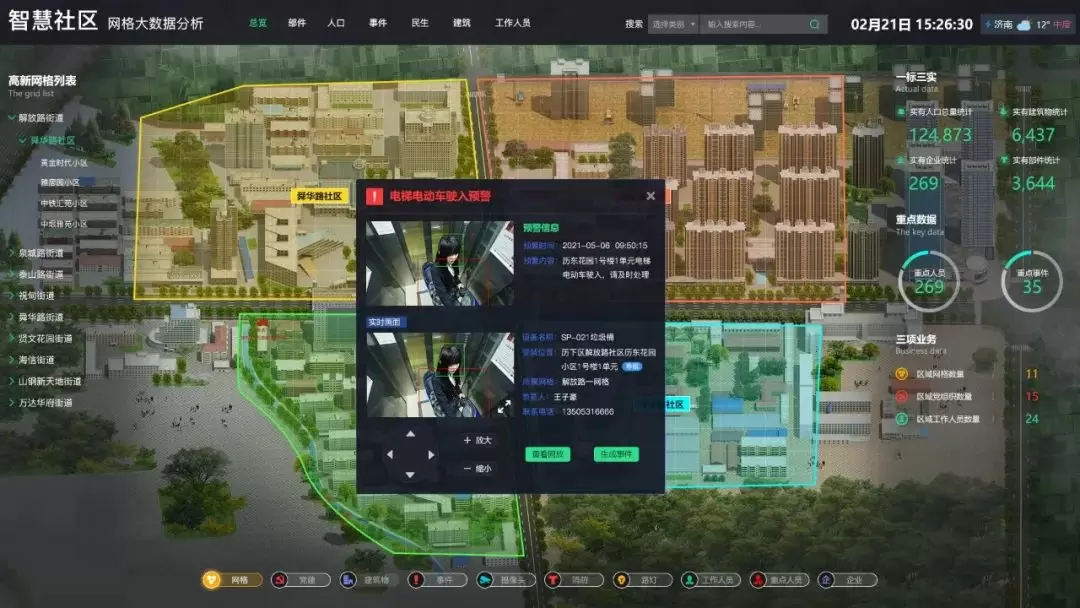This screenshot has height=608, width=1080.
Task: Open the 人口 tab in the top navigation
Action: tap(336, 23)
